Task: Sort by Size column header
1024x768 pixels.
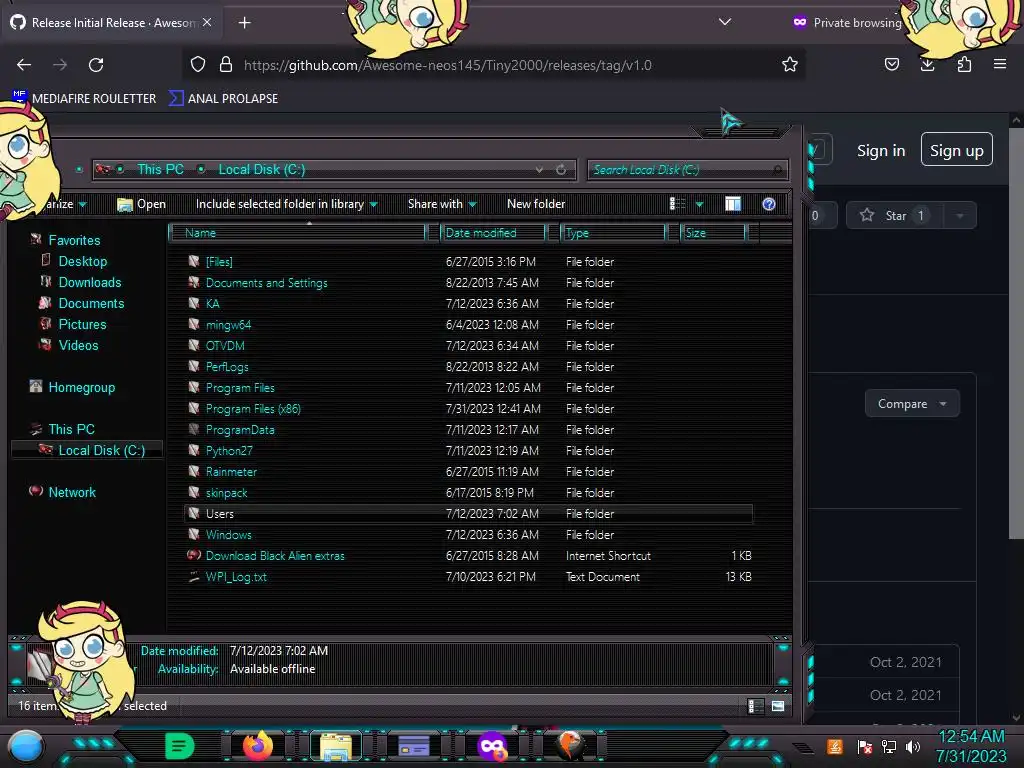Action: coord(714,233)
